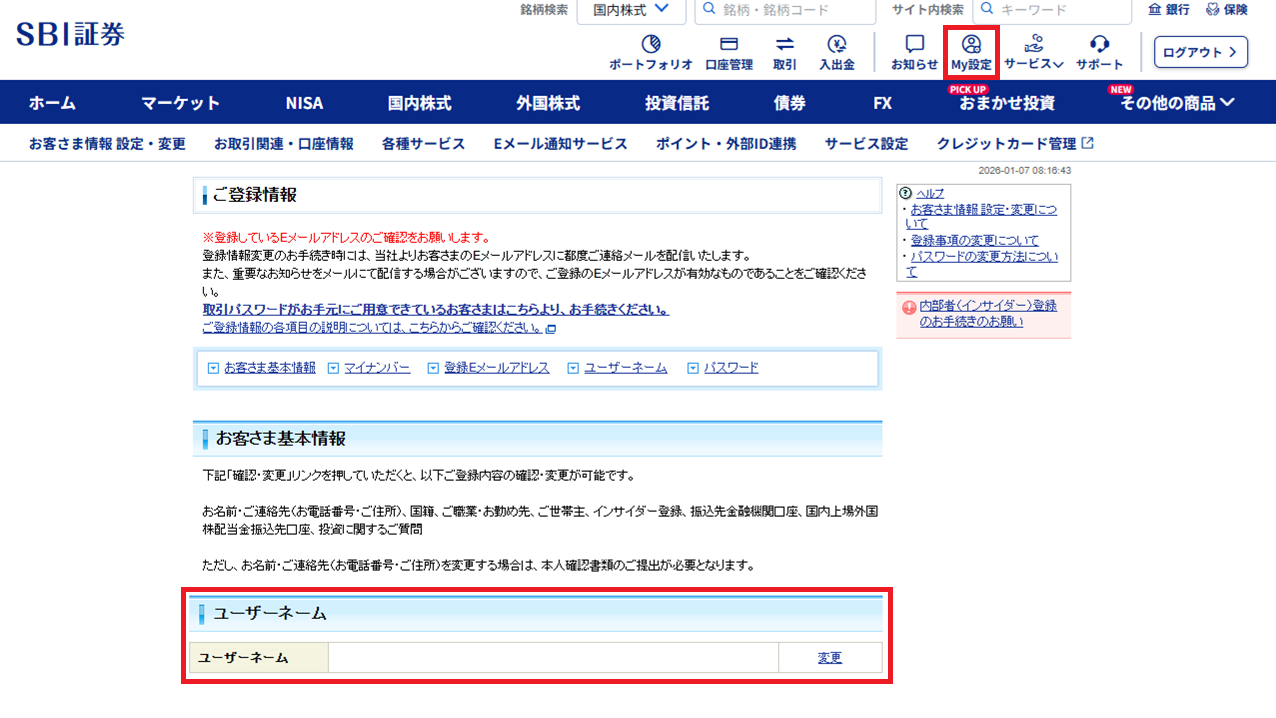Open おまかせ投資 navigation item

pyautogui.click(x=1007, y=103)
